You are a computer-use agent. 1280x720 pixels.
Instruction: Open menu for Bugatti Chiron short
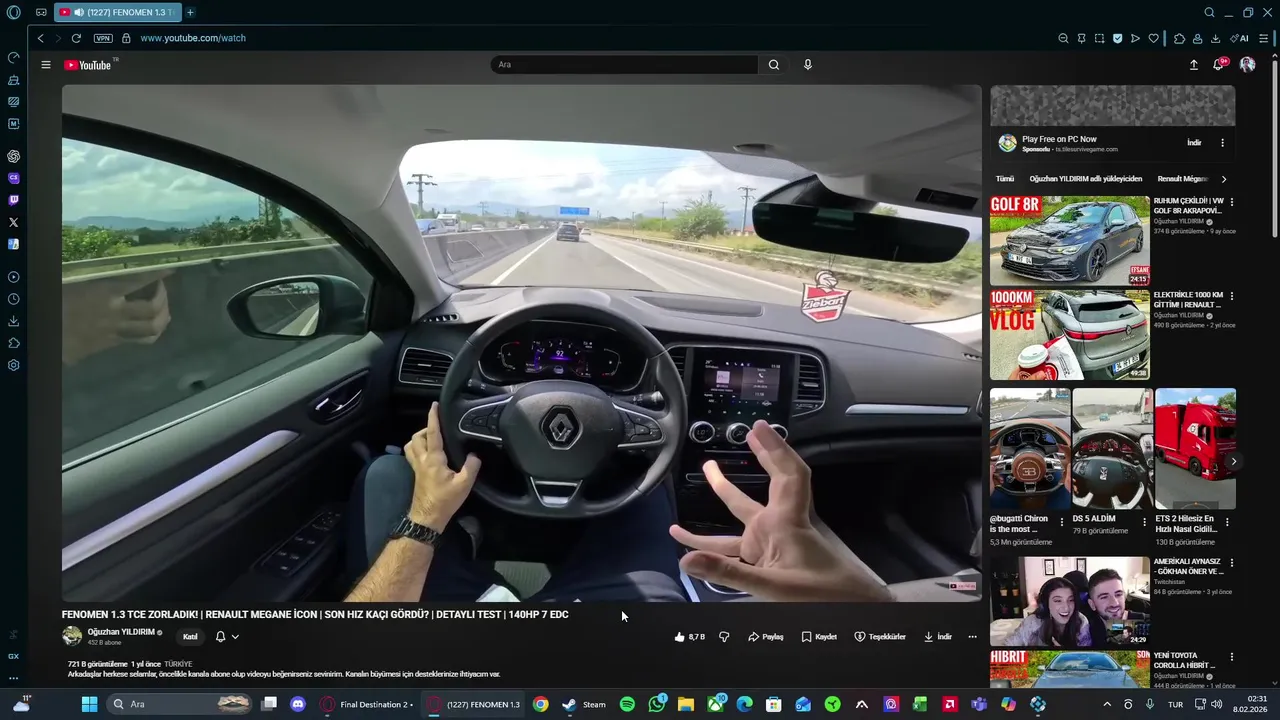coord(1061,522)
